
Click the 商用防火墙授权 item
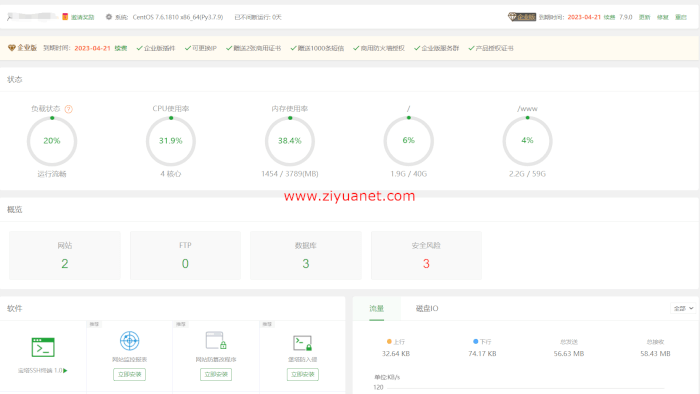[379, 48]
